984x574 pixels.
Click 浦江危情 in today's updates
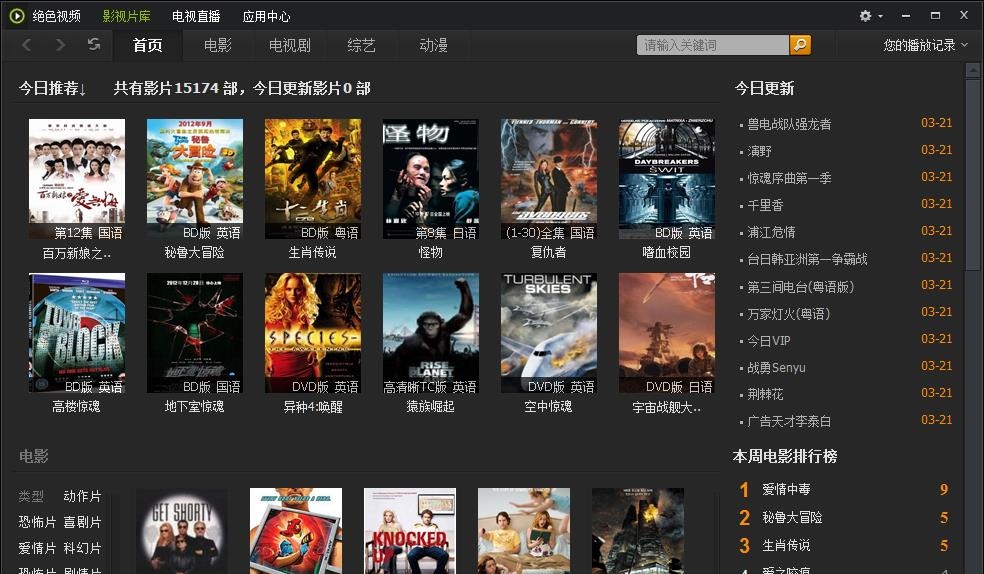(771, 232)
